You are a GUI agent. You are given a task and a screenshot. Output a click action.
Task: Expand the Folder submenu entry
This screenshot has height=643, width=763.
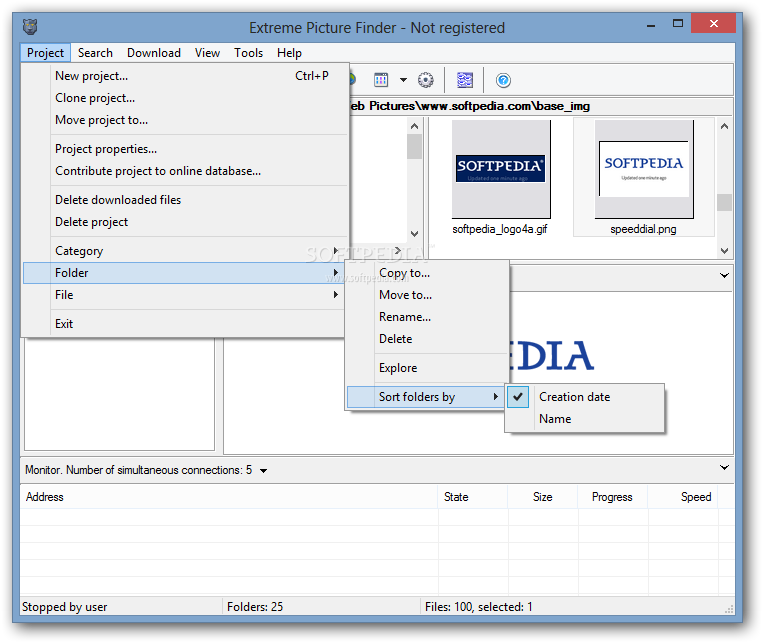(185, 273)
